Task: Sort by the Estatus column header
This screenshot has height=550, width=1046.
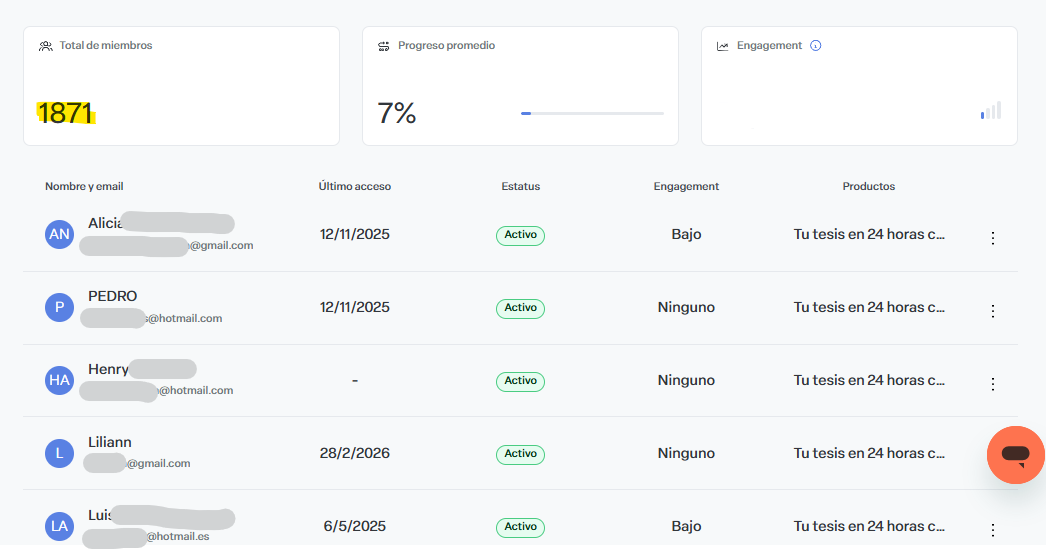Action: pos(520,186)
